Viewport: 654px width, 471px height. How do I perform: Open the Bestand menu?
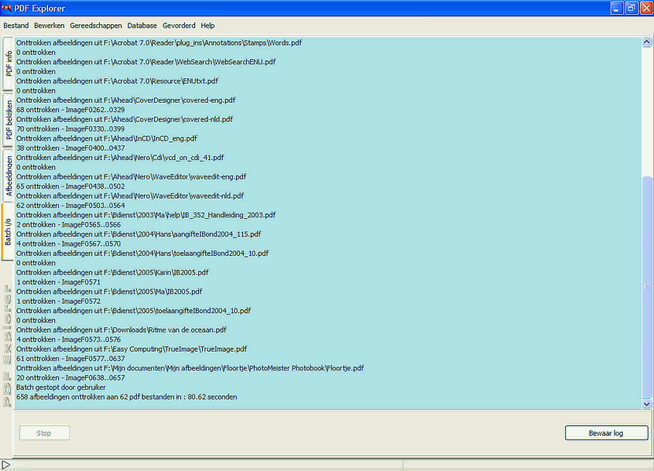pyautogui.click(x=16, y=24)
